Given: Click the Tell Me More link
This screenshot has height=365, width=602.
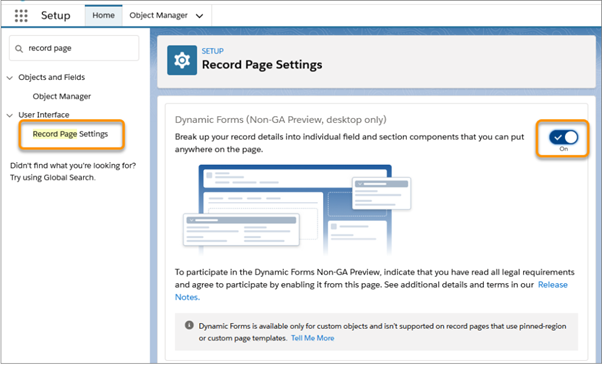Looking at the screenshot, I should point(313,338).
